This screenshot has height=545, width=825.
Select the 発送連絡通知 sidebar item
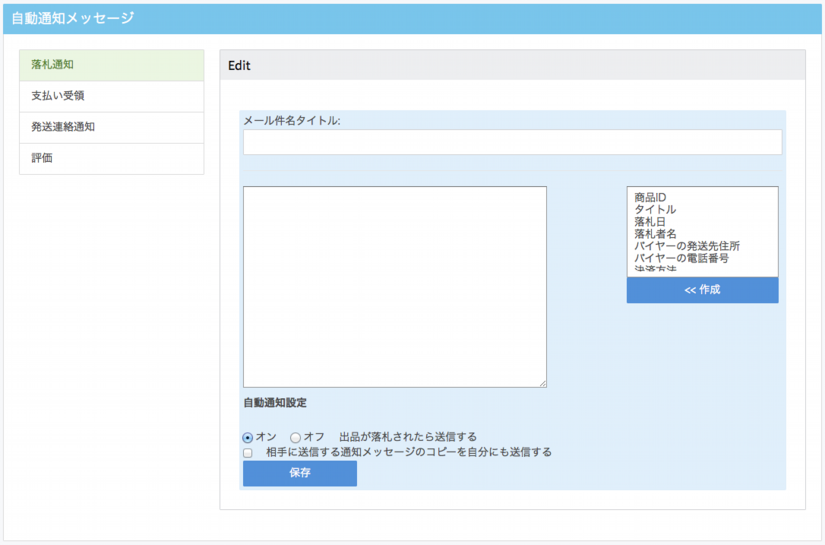(110, 127)
